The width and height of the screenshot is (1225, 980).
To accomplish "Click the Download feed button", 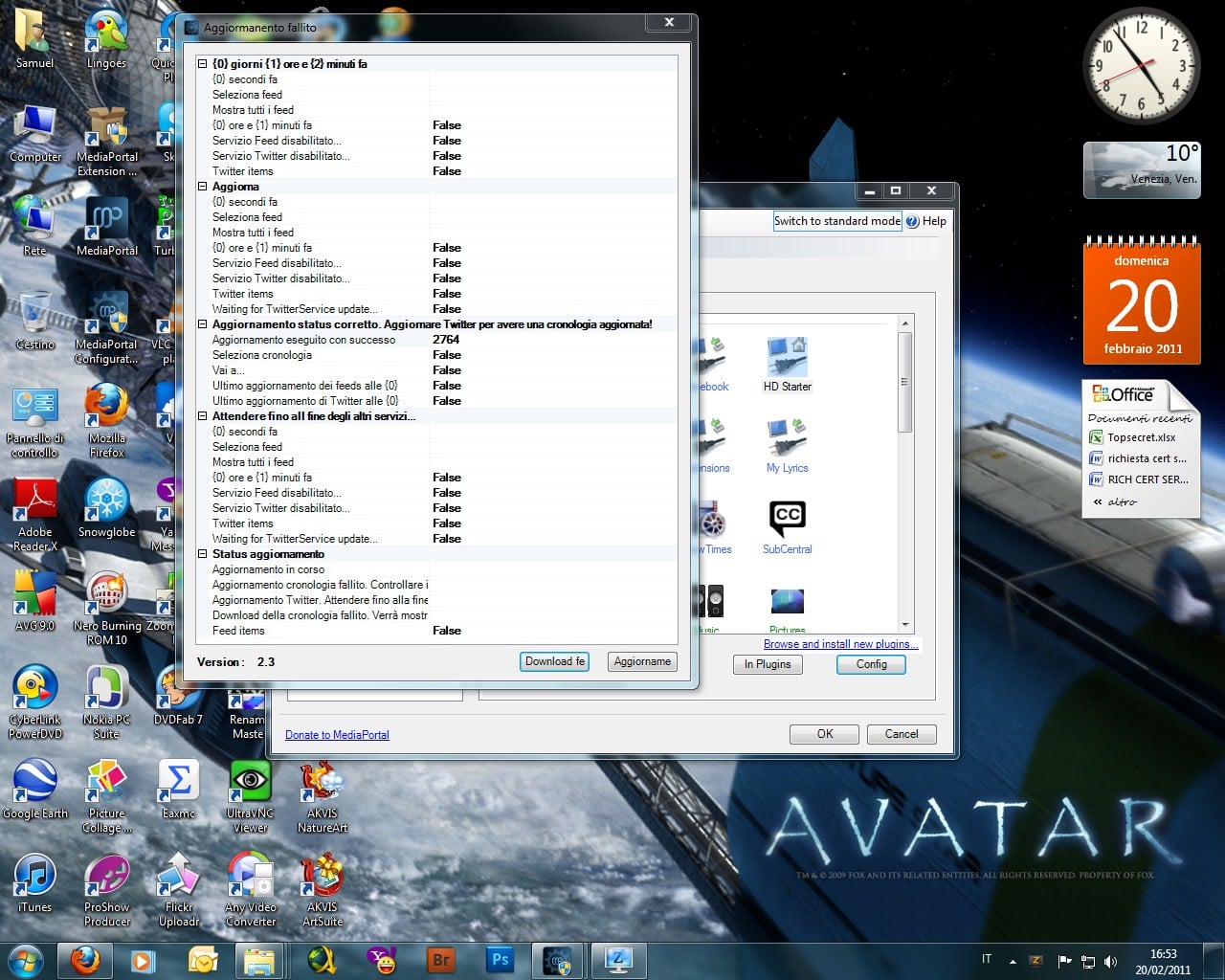I will click(554, 661).
